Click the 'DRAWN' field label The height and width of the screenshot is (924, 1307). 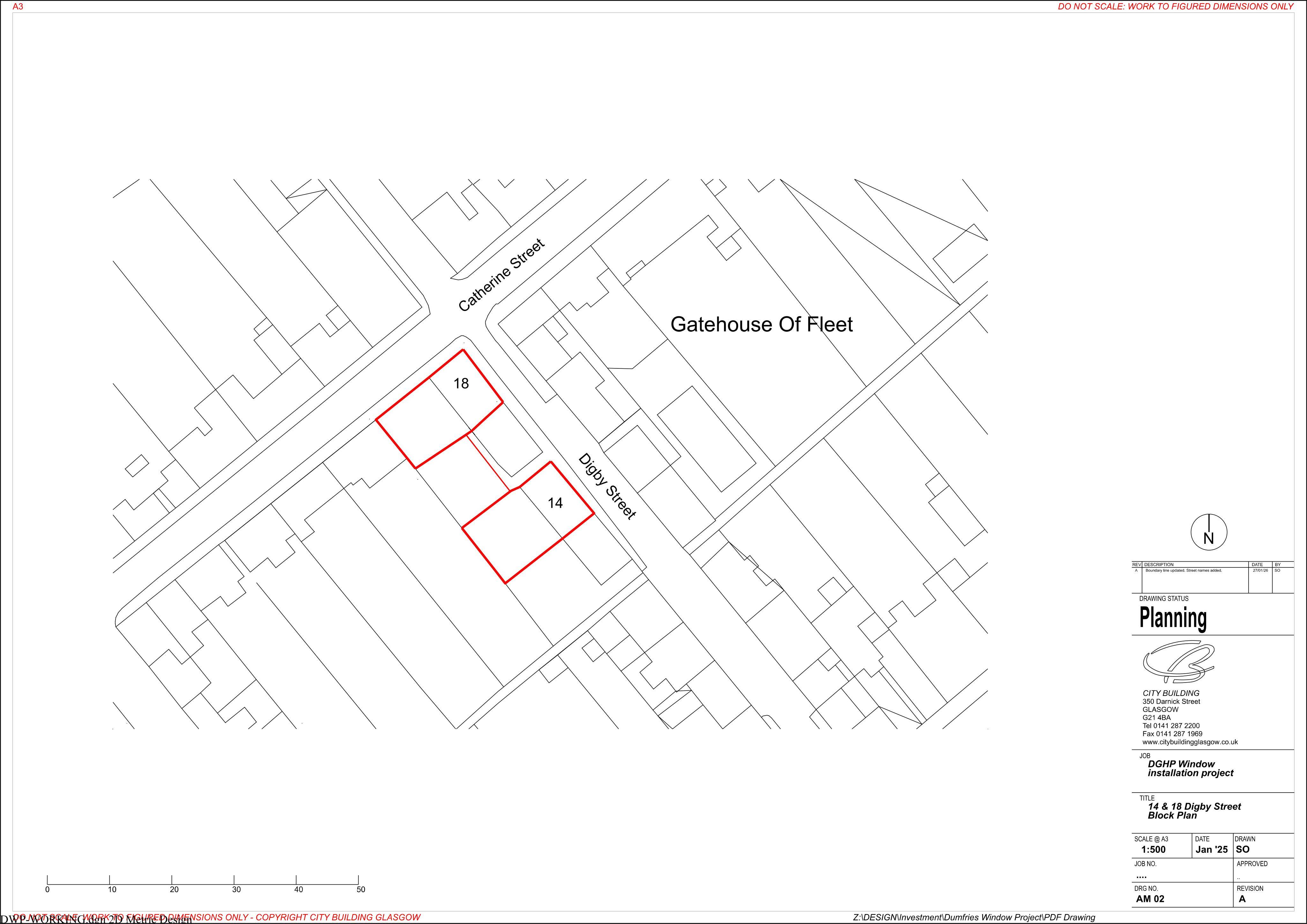point(1244,839)
